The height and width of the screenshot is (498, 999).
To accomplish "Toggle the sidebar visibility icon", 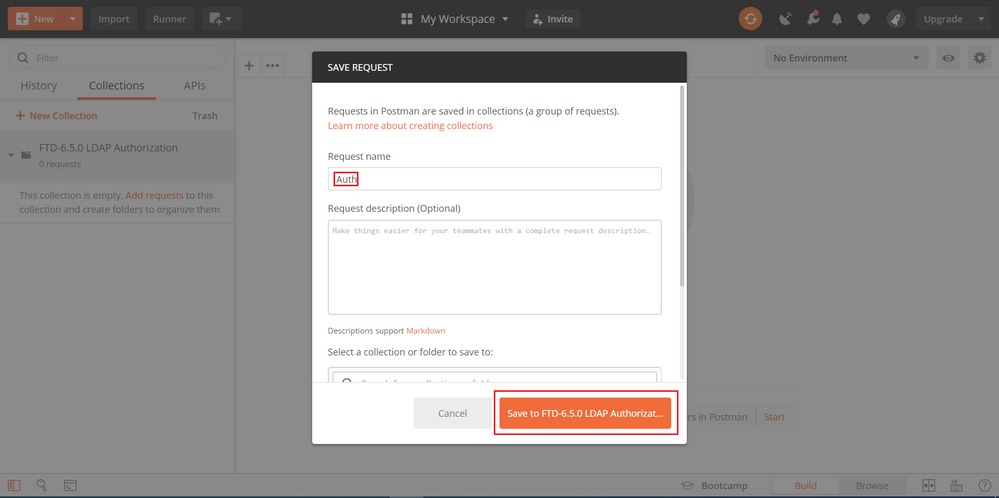I will (14, 485).
